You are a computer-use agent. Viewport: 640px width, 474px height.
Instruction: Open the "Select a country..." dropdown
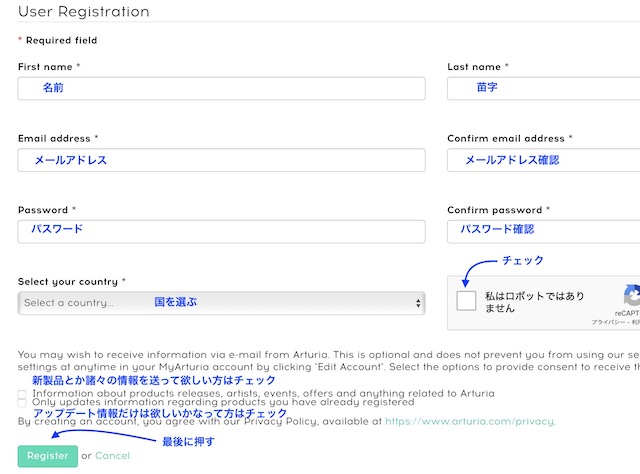(x=220, y=303)
